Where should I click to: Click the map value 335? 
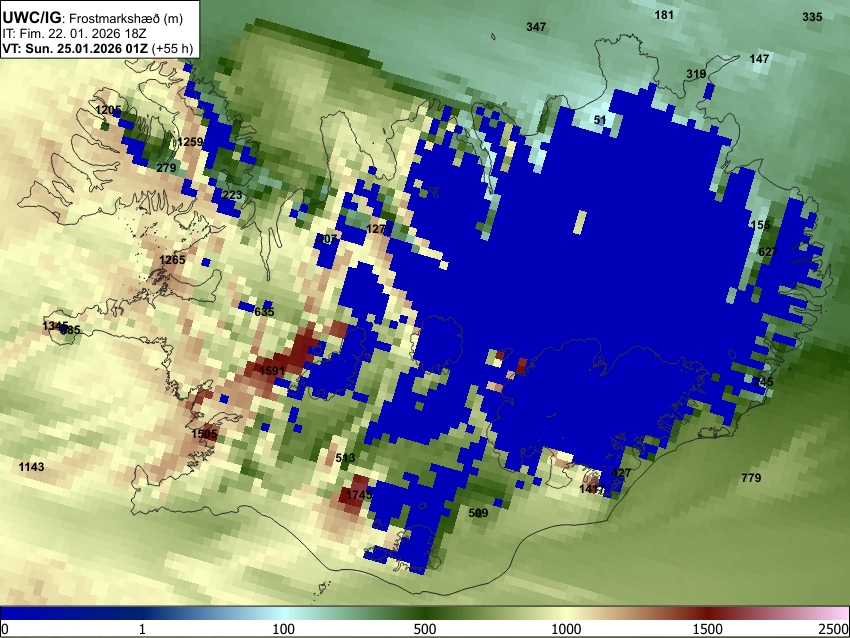(x=812, y=17)
